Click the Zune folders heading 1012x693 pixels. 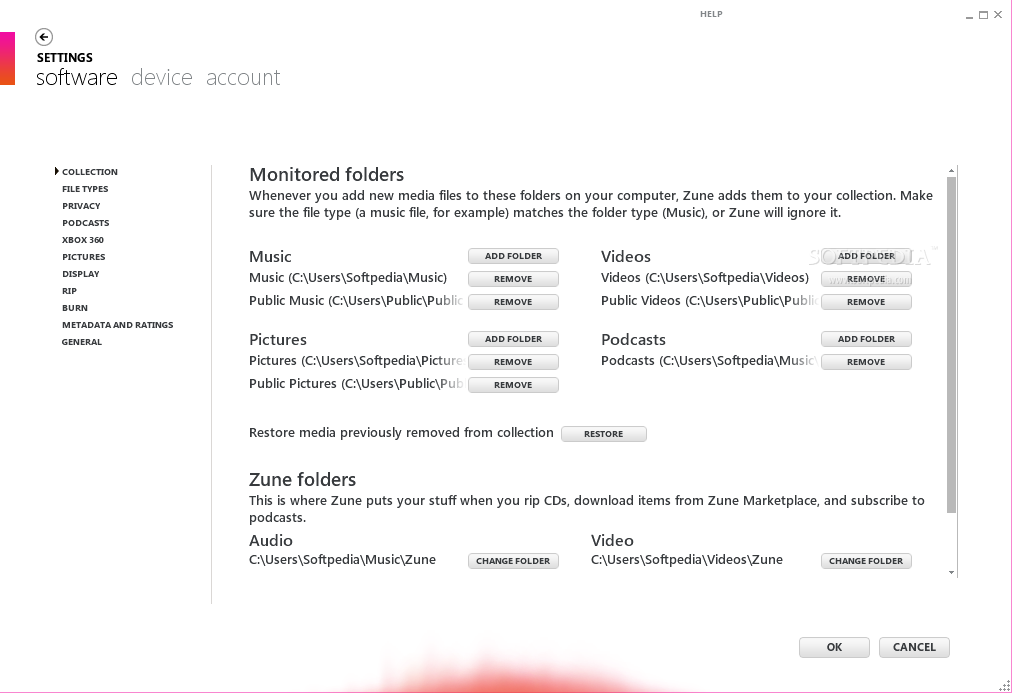coord(302,479)
